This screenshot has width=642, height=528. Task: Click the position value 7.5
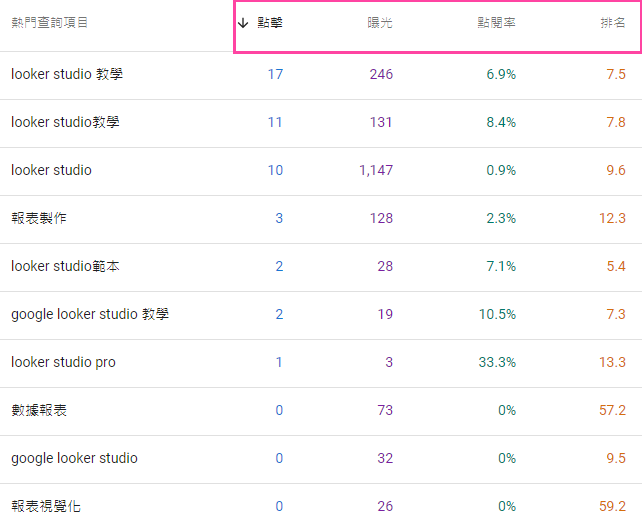click(x=616, y=74)
